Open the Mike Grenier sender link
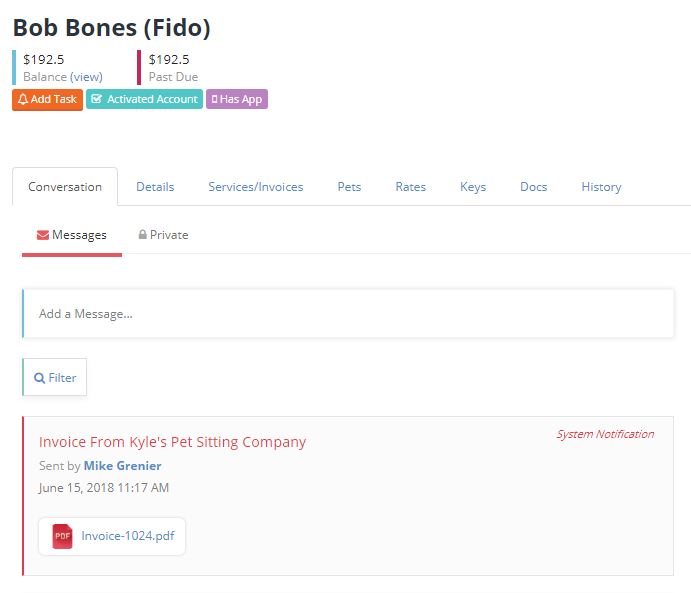This screenshot has width=691, height=593. pos(123,466)
